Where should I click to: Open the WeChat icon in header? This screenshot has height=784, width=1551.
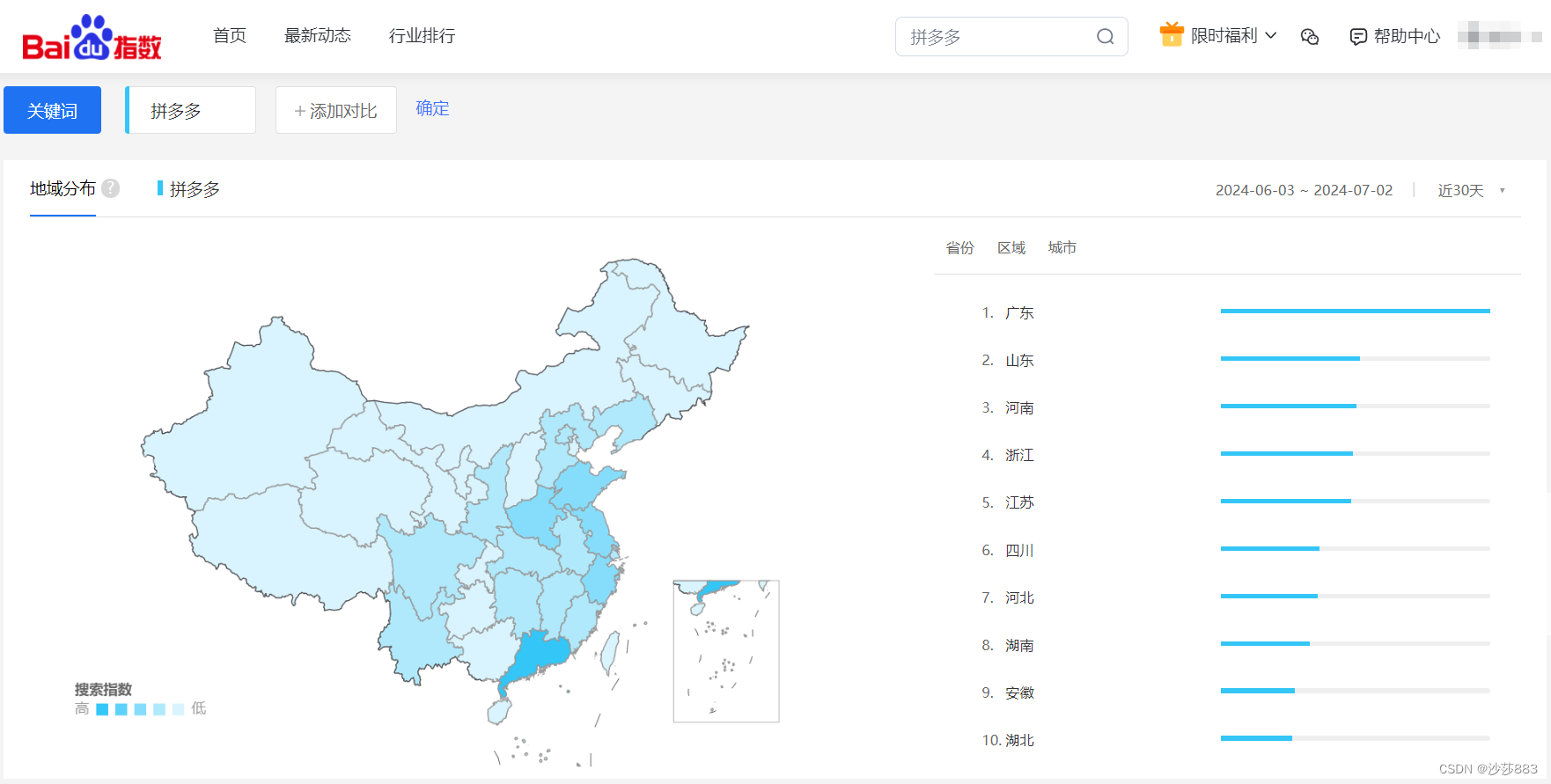coord(1310,36)
